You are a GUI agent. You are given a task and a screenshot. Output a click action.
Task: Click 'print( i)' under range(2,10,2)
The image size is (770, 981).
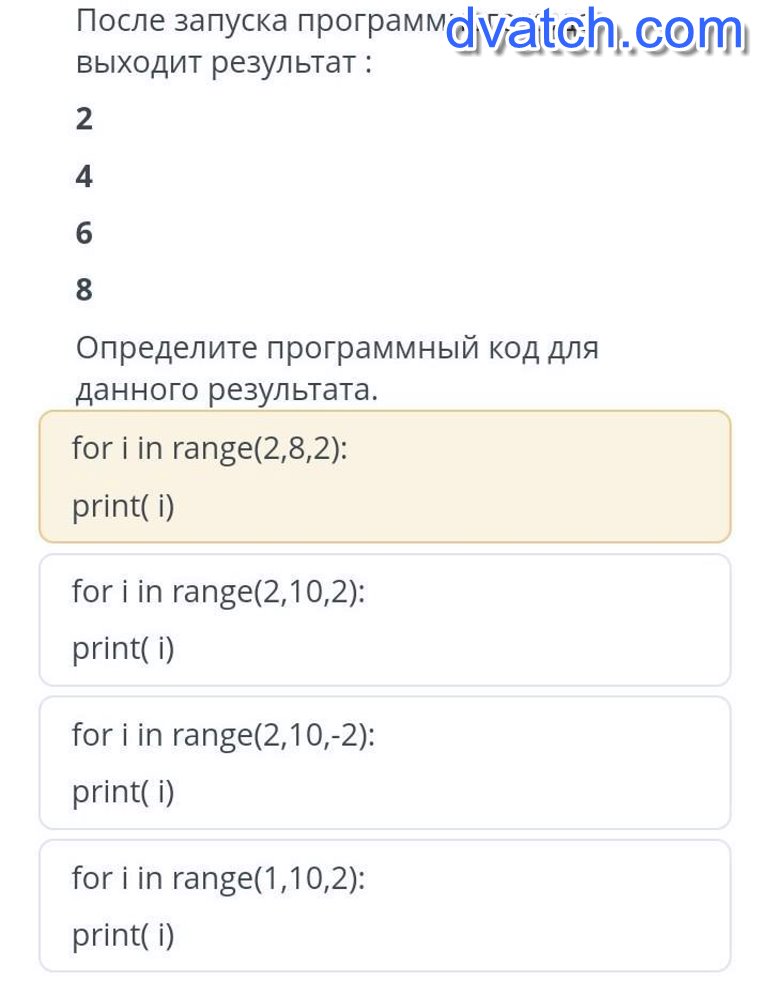(123, 649)
